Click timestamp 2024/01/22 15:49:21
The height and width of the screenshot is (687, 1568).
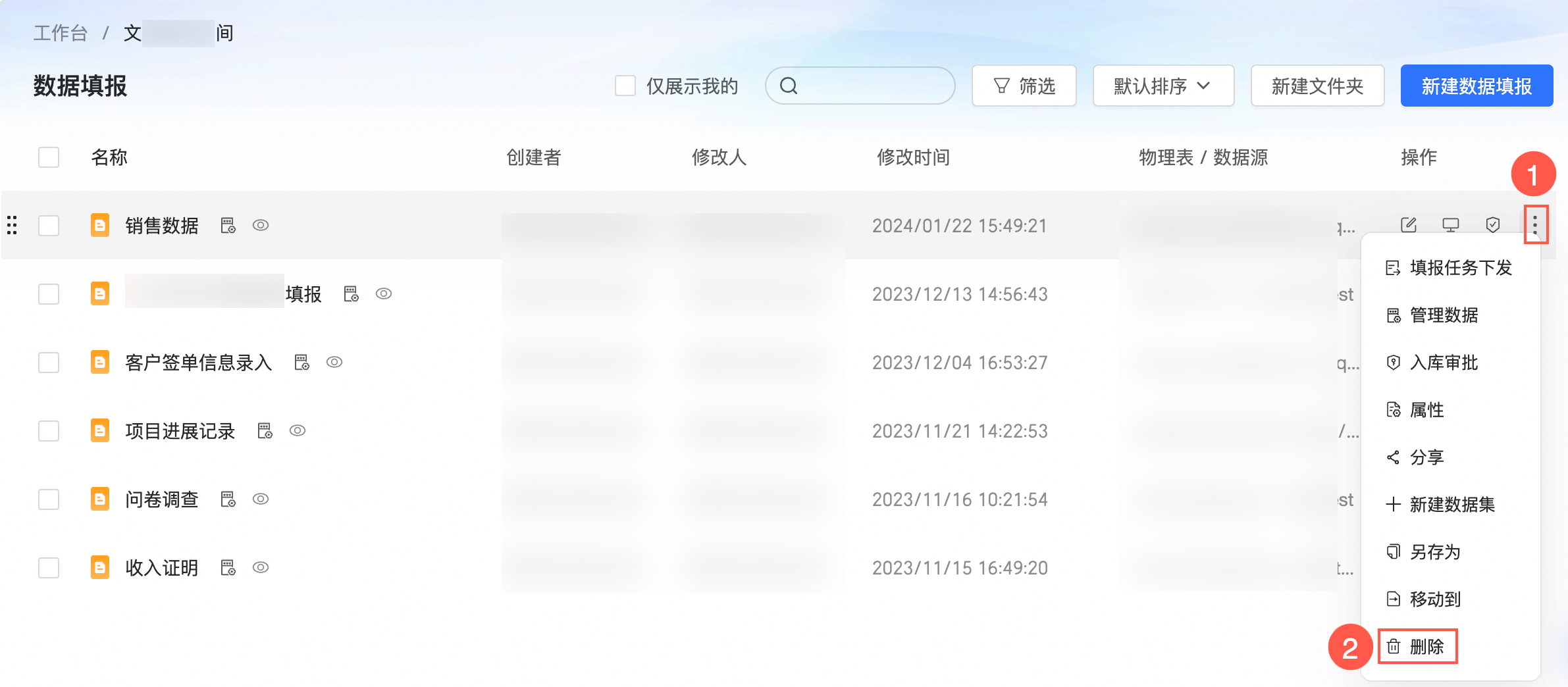pyautogui.click(x=960, y=226)
